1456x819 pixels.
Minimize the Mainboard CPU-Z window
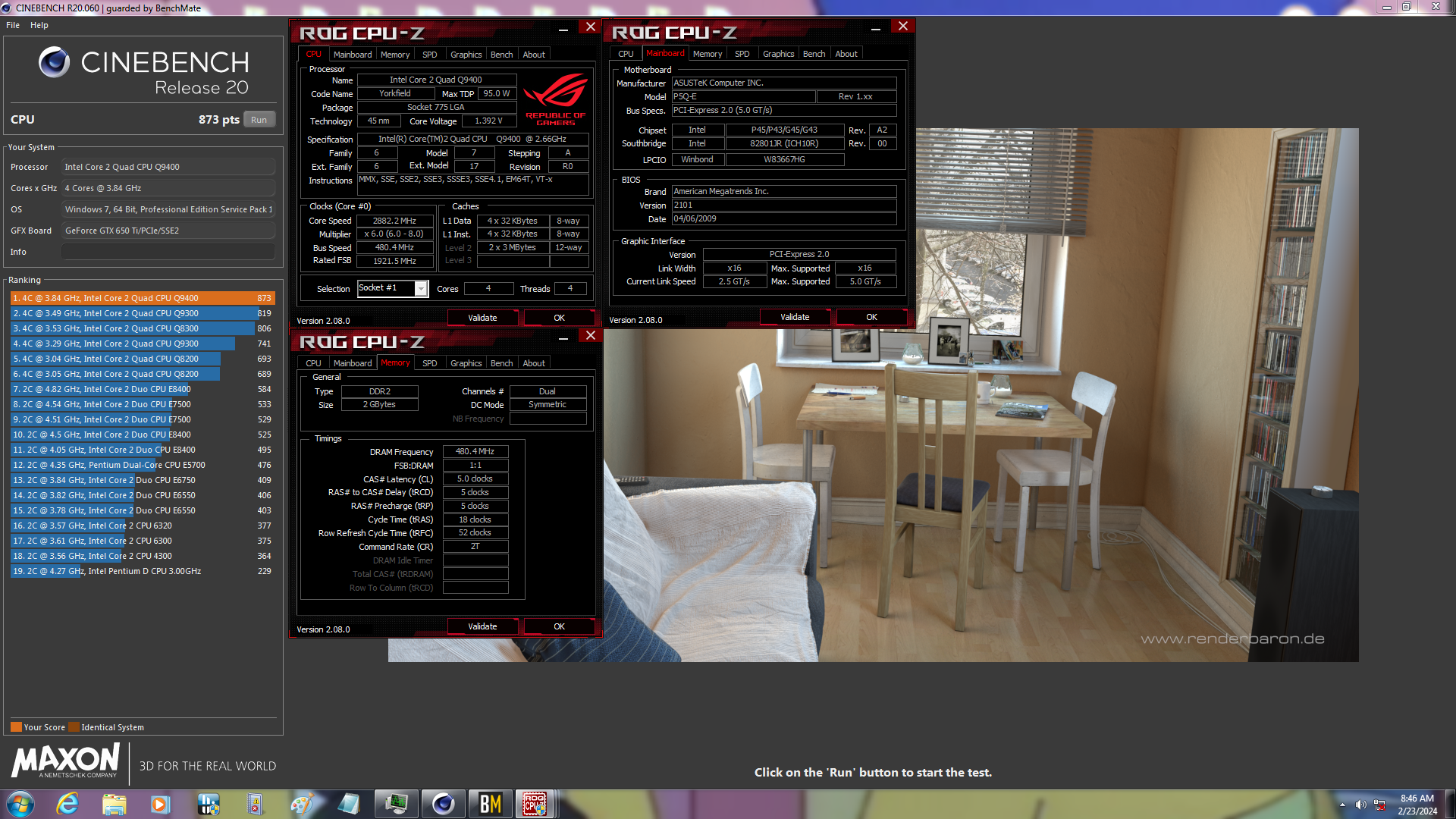876,28
